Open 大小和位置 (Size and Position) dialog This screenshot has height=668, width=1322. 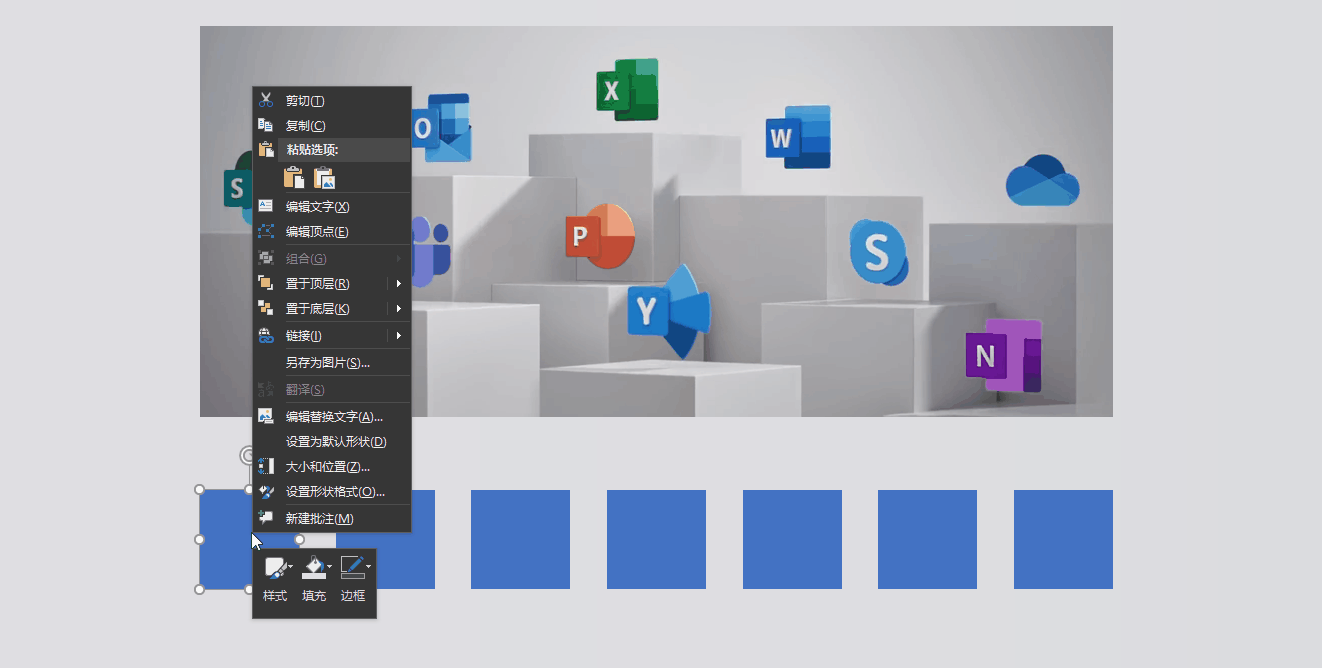point(331,466)
